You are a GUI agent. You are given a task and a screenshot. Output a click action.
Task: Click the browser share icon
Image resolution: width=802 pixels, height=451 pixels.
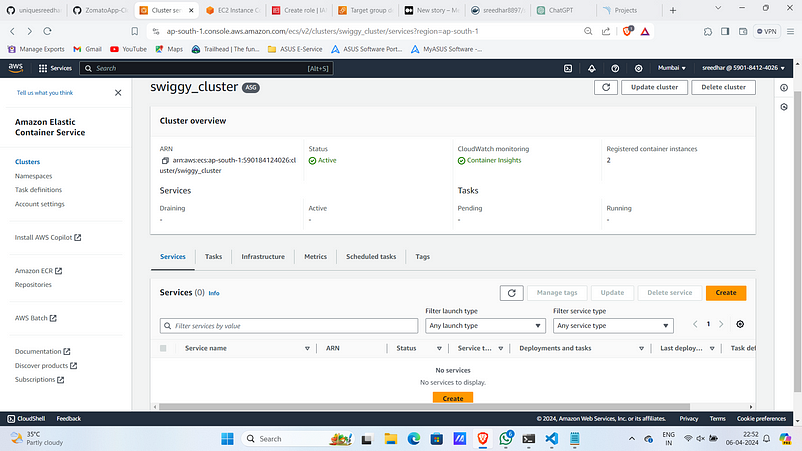click(606, 31)
